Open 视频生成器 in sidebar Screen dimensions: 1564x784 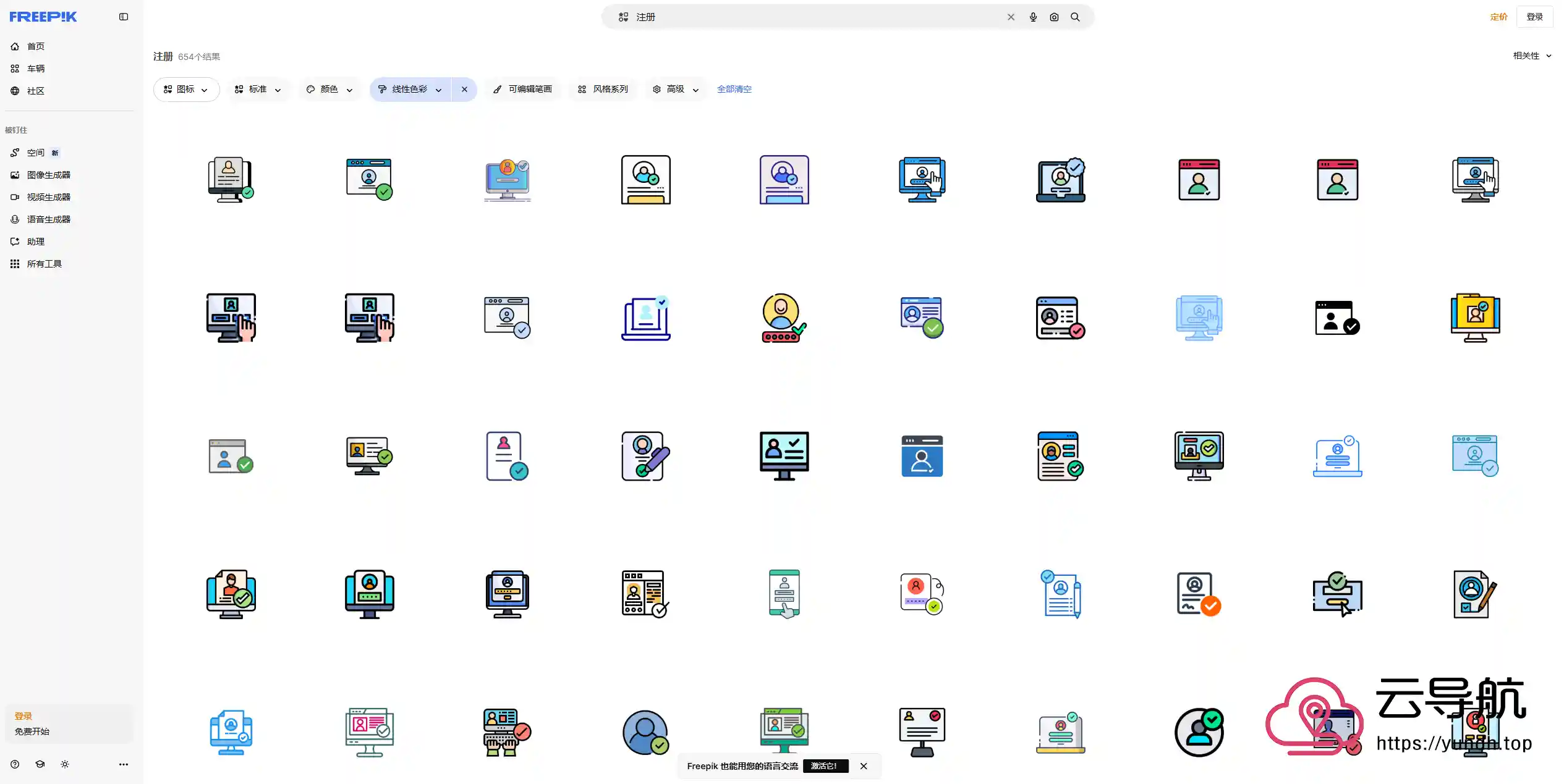coord(48,197)
